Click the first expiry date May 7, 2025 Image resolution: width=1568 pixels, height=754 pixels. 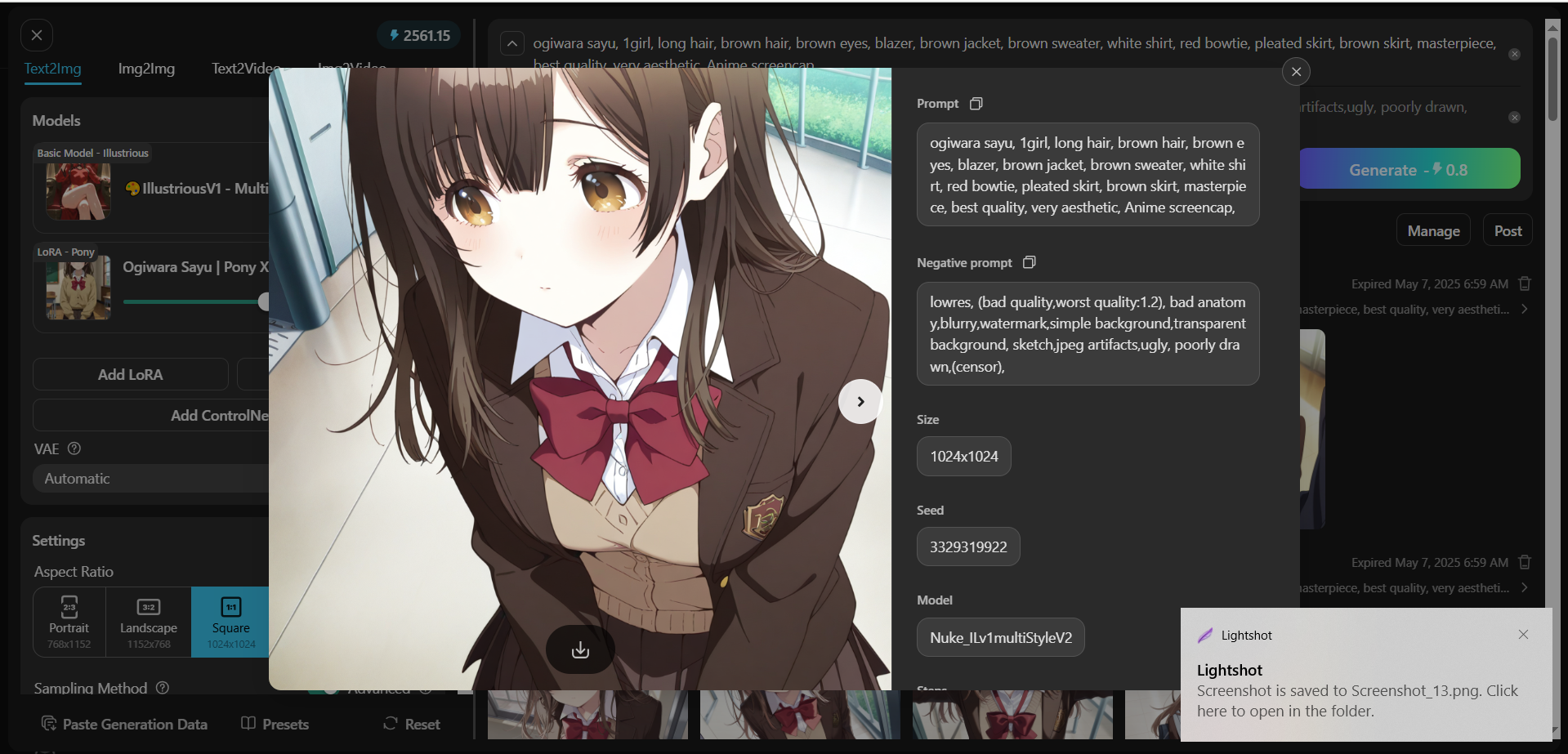coord(1430,284)
